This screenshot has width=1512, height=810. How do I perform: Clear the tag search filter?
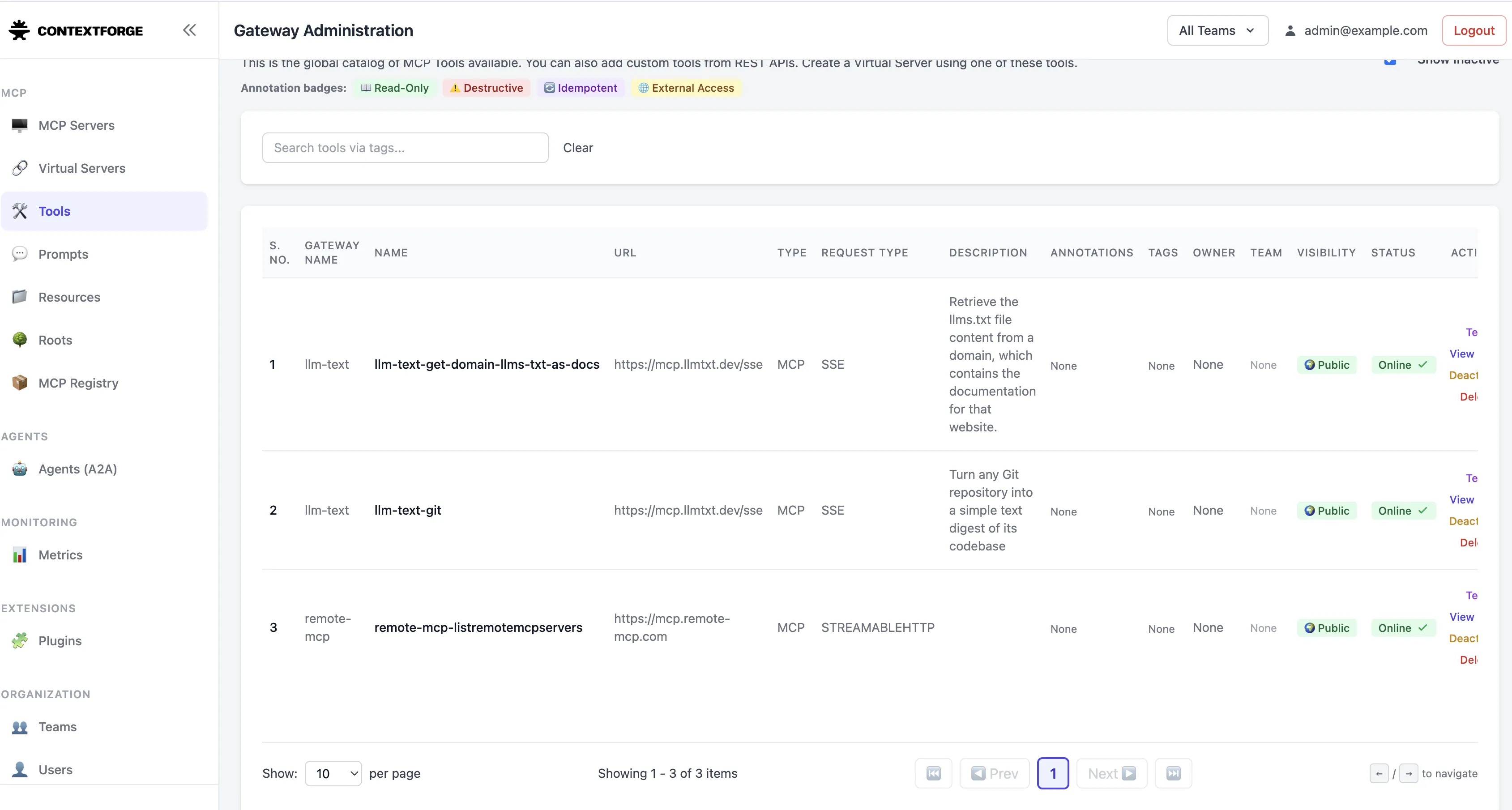[577, 148]
